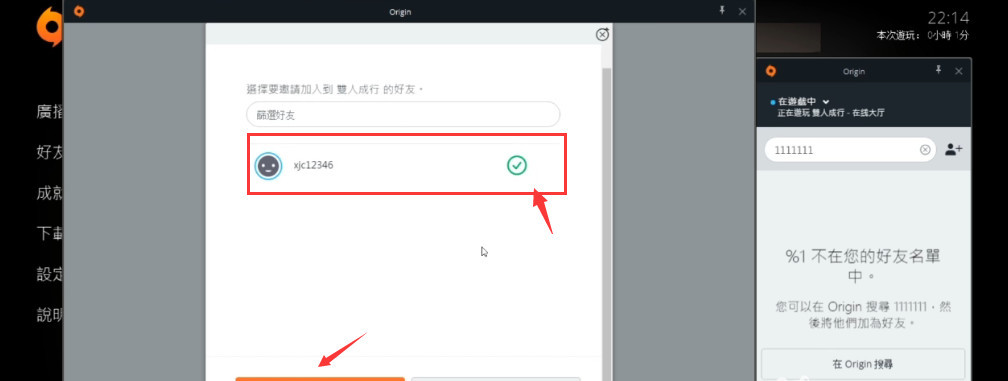Click the large Origin logo in overlay sidebar
Screen dimensions: 1008x381
pyautogui.click(x=50, y=27)
